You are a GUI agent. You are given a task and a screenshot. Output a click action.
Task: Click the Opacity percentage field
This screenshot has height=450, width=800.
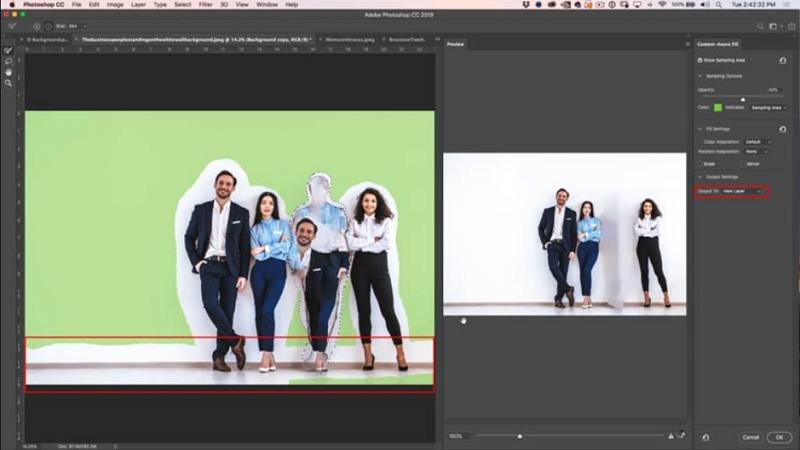(x=773, y=90)
